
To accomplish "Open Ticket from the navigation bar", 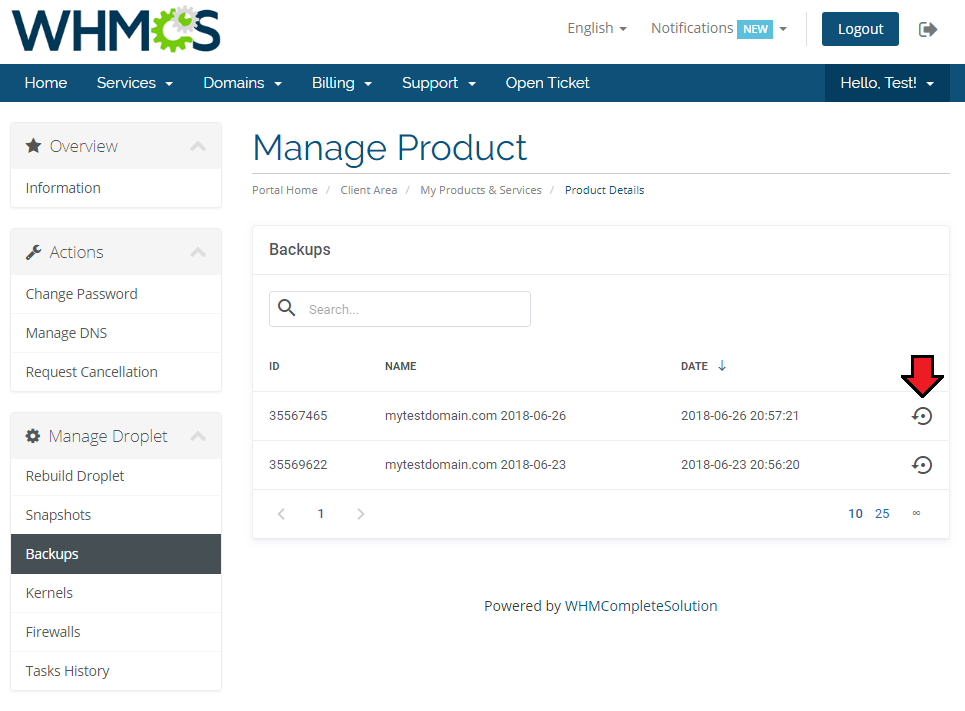I will click(547, 83).
